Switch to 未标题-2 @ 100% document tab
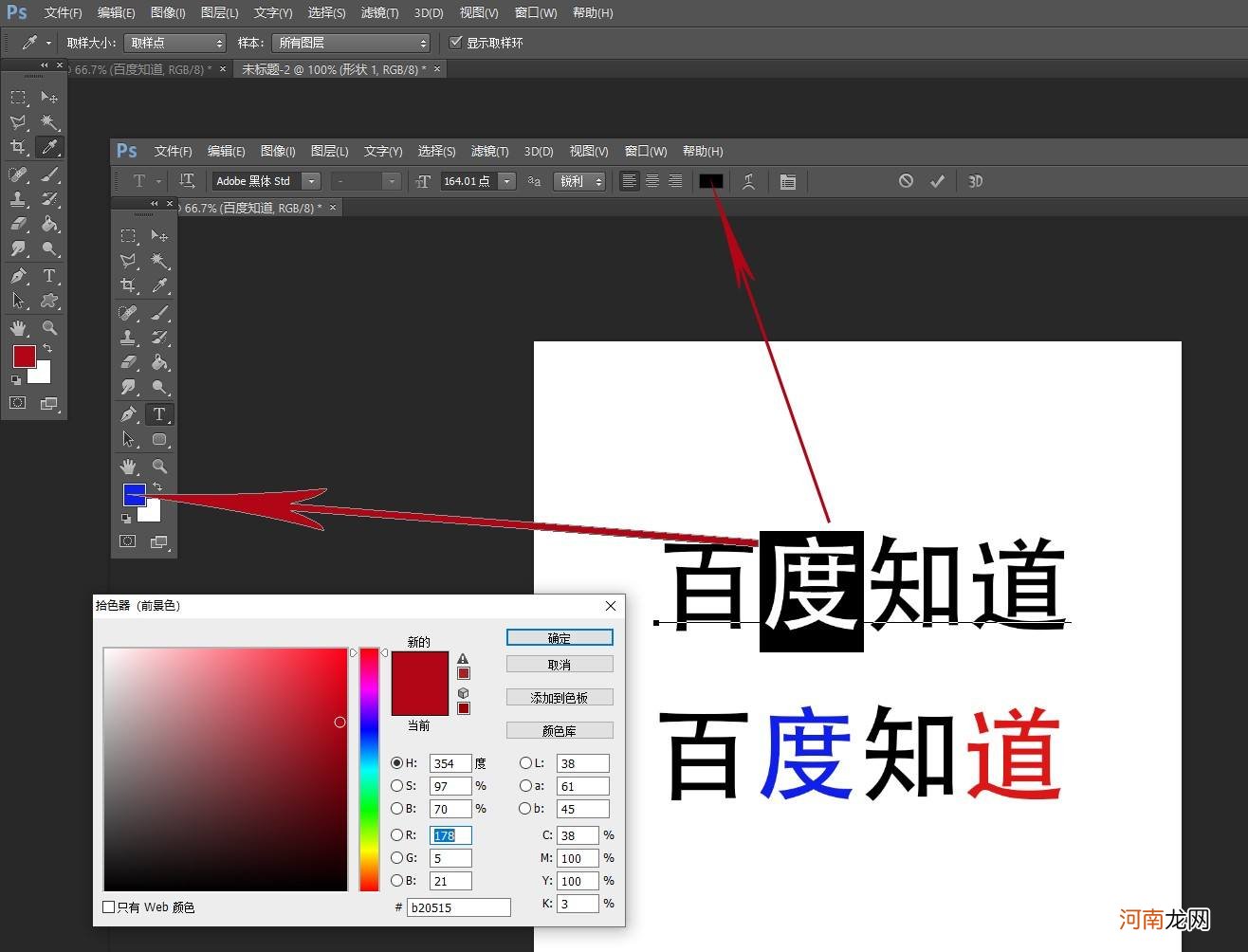 [333, 69]
